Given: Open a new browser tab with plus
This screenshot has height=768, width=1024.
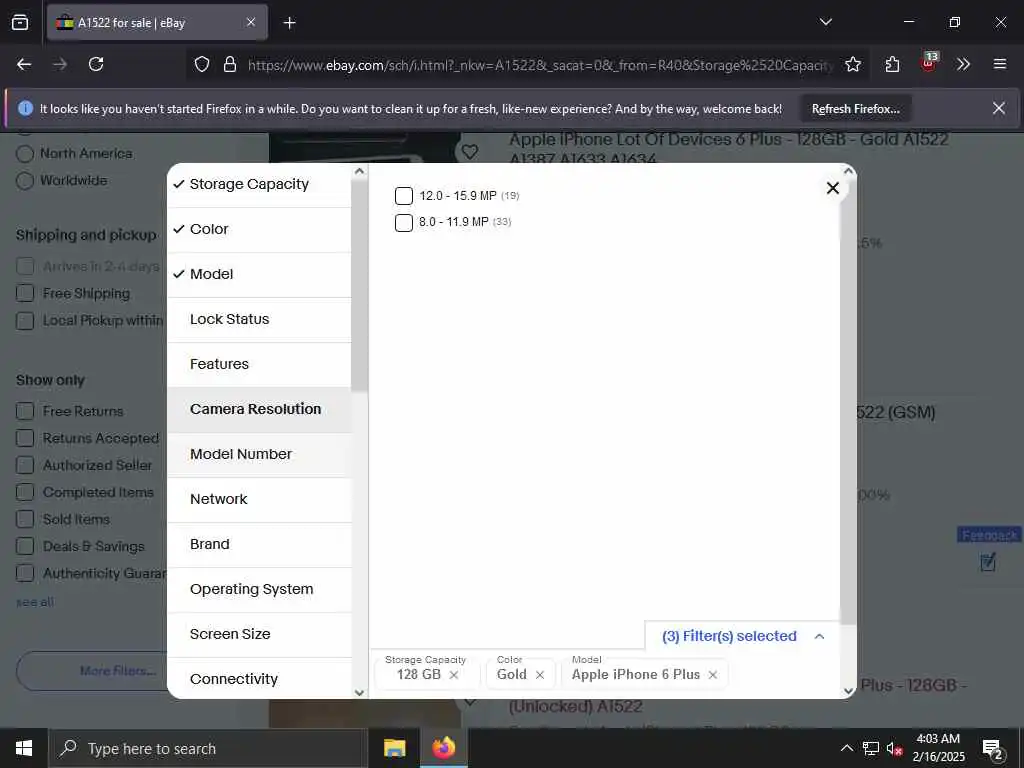Looking at the screenshot, I should (289, 23).
